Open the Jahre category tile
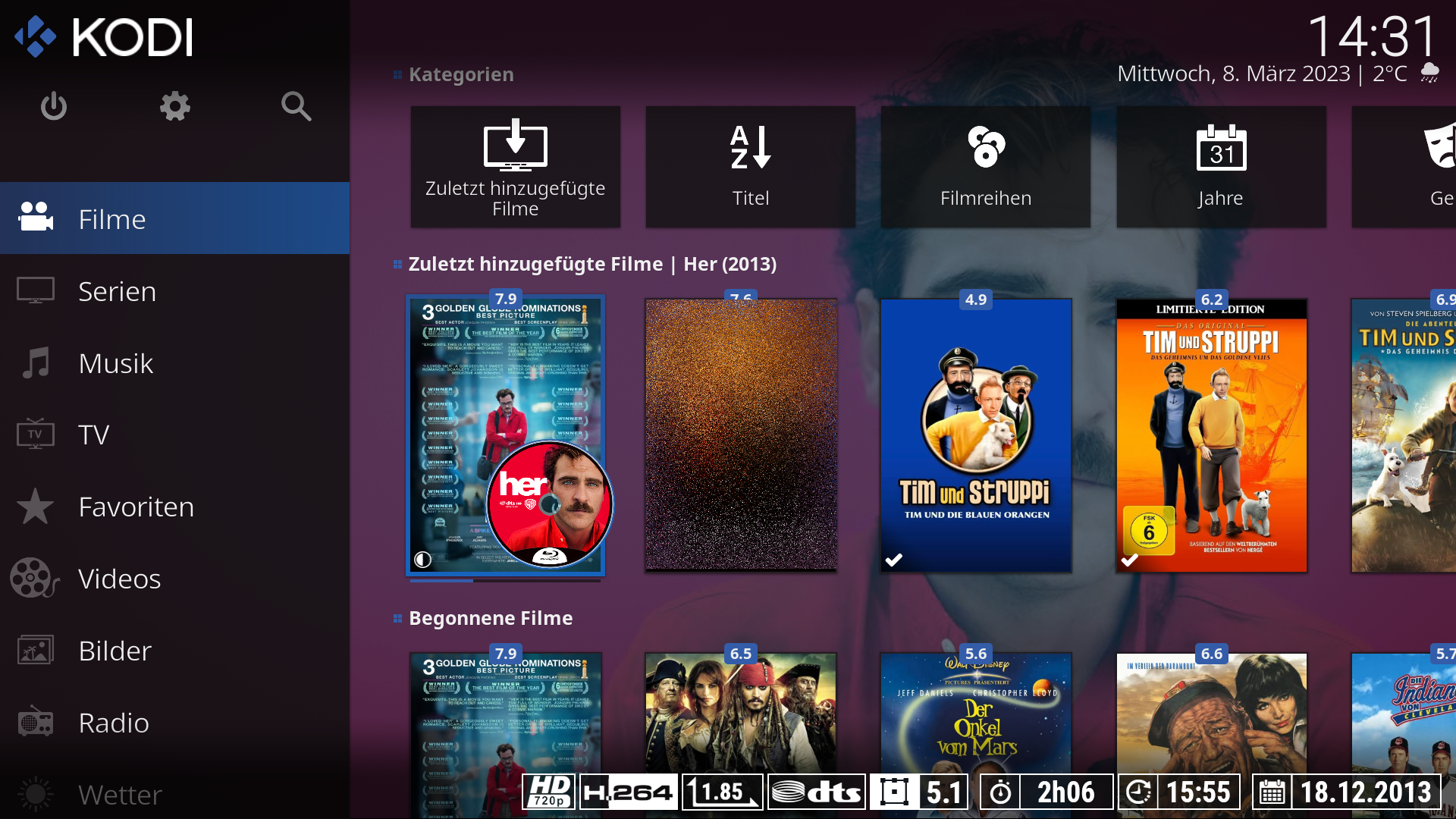The height and width of the screenshot is (819, 1456). pyautogui.click(x=1221, y=167)
